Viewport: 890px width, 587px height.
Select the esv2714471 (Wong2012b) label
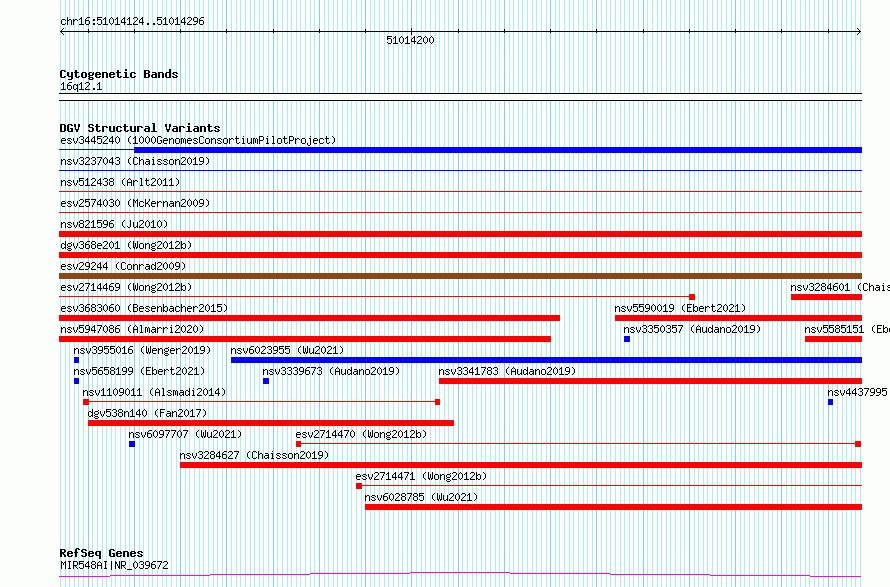tap(421, 476)
